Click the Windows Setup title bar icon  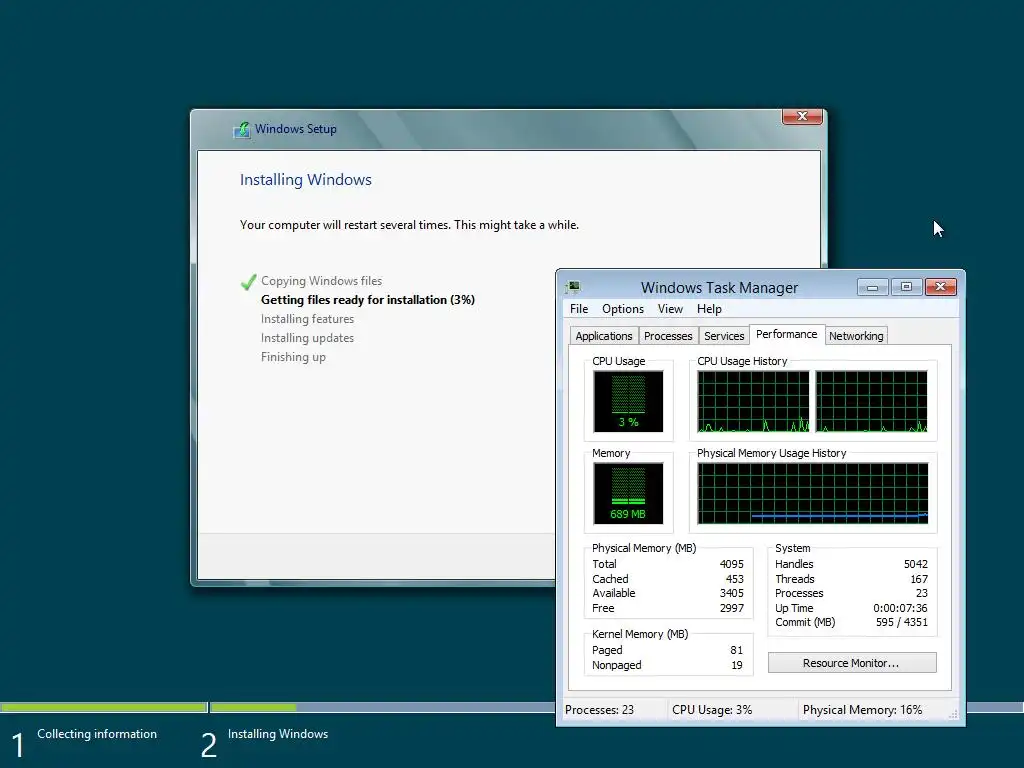click(242, 129)
